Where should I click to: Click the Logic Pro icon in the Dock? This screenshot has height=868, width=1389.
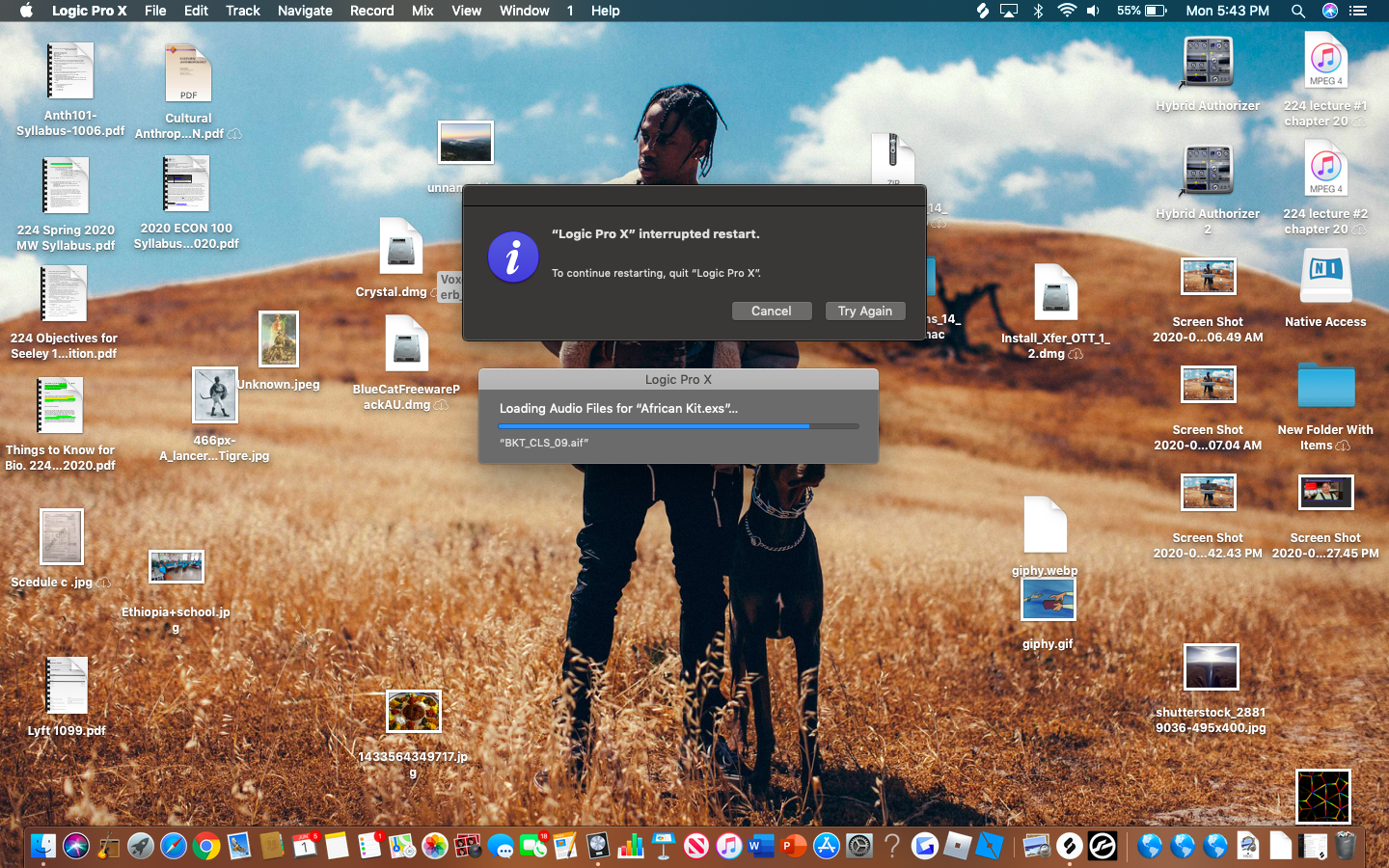coord(598,846)
